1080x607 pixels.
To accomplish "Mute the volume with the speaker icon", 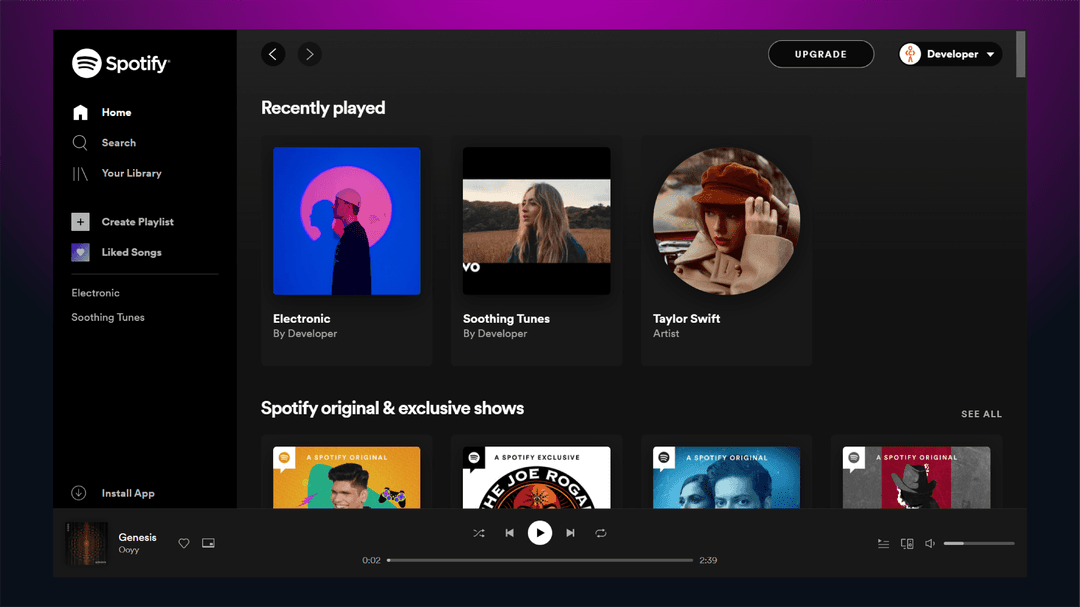I will coord(930,544).
